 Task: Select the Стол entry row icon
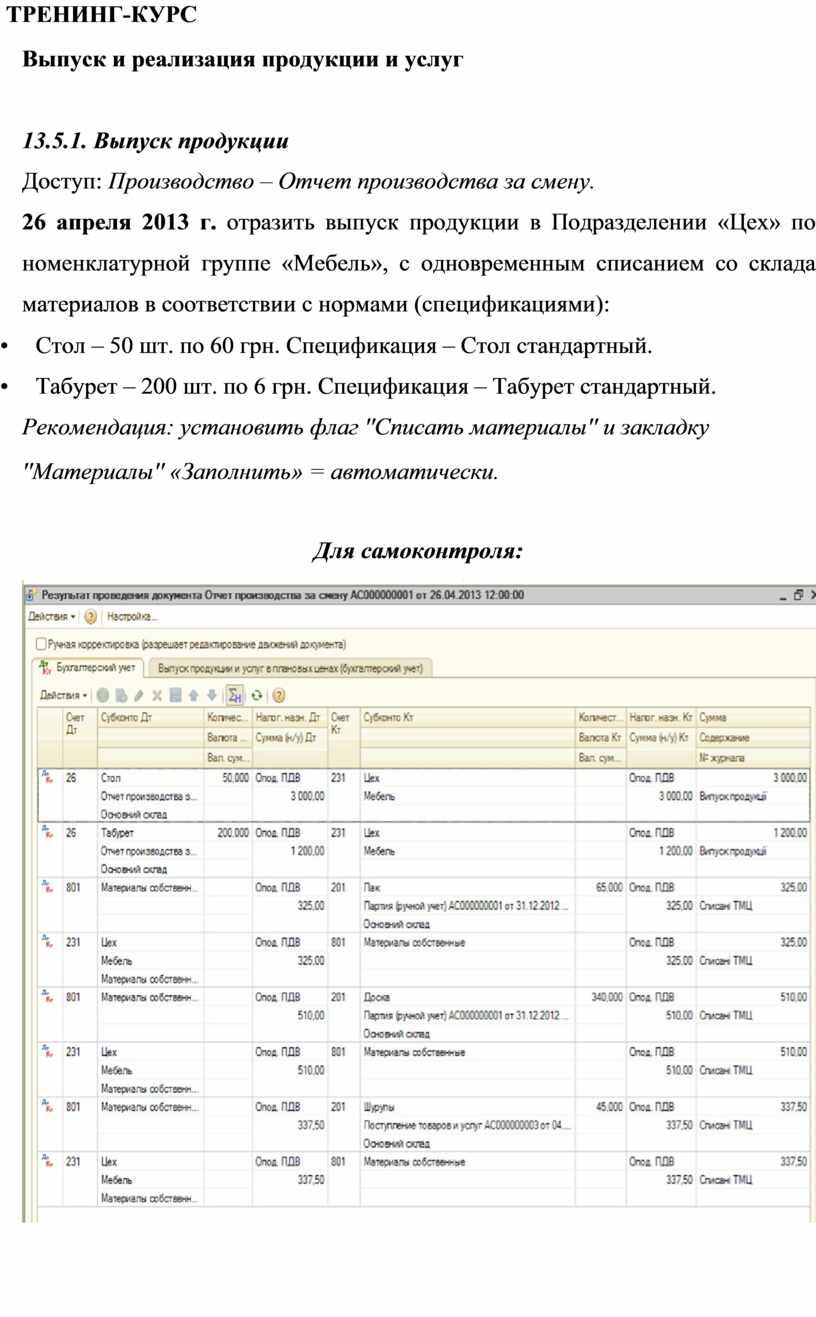[46, 776]
